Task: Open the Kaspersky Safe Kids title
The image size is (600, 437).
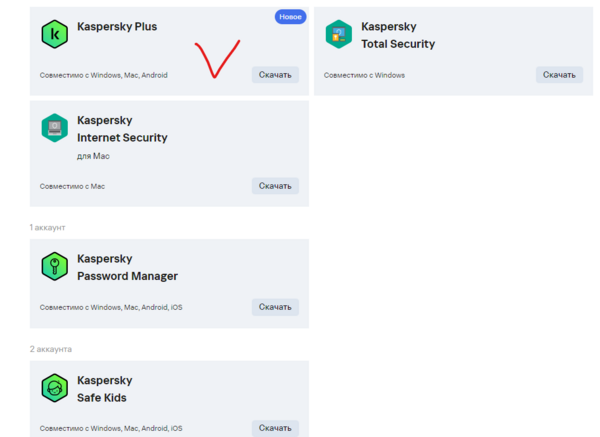Action: [x=104, y=389]
